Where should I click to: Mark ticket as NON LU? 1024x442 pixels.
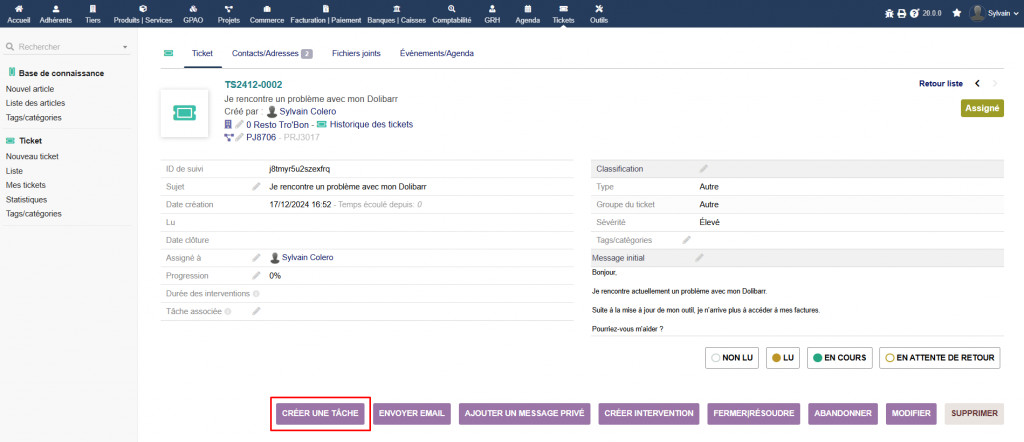pos(731,357)
